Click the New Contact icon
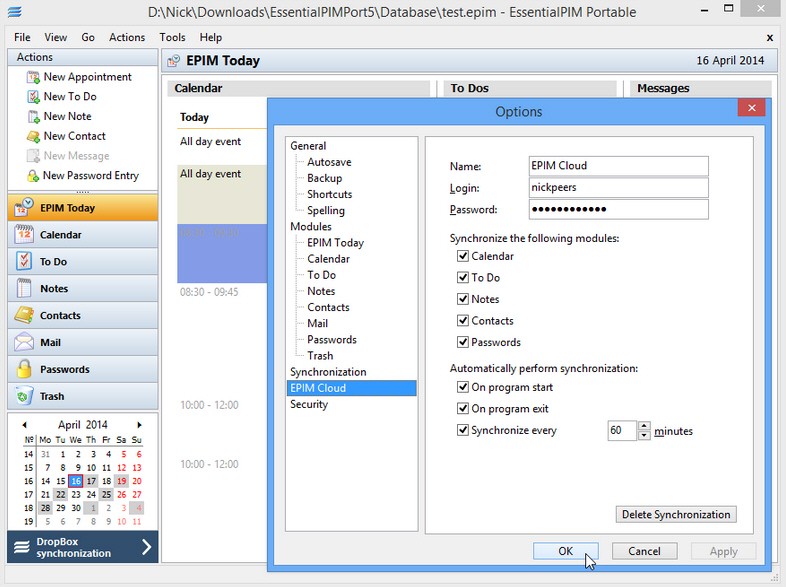 (x=33, y=136)
